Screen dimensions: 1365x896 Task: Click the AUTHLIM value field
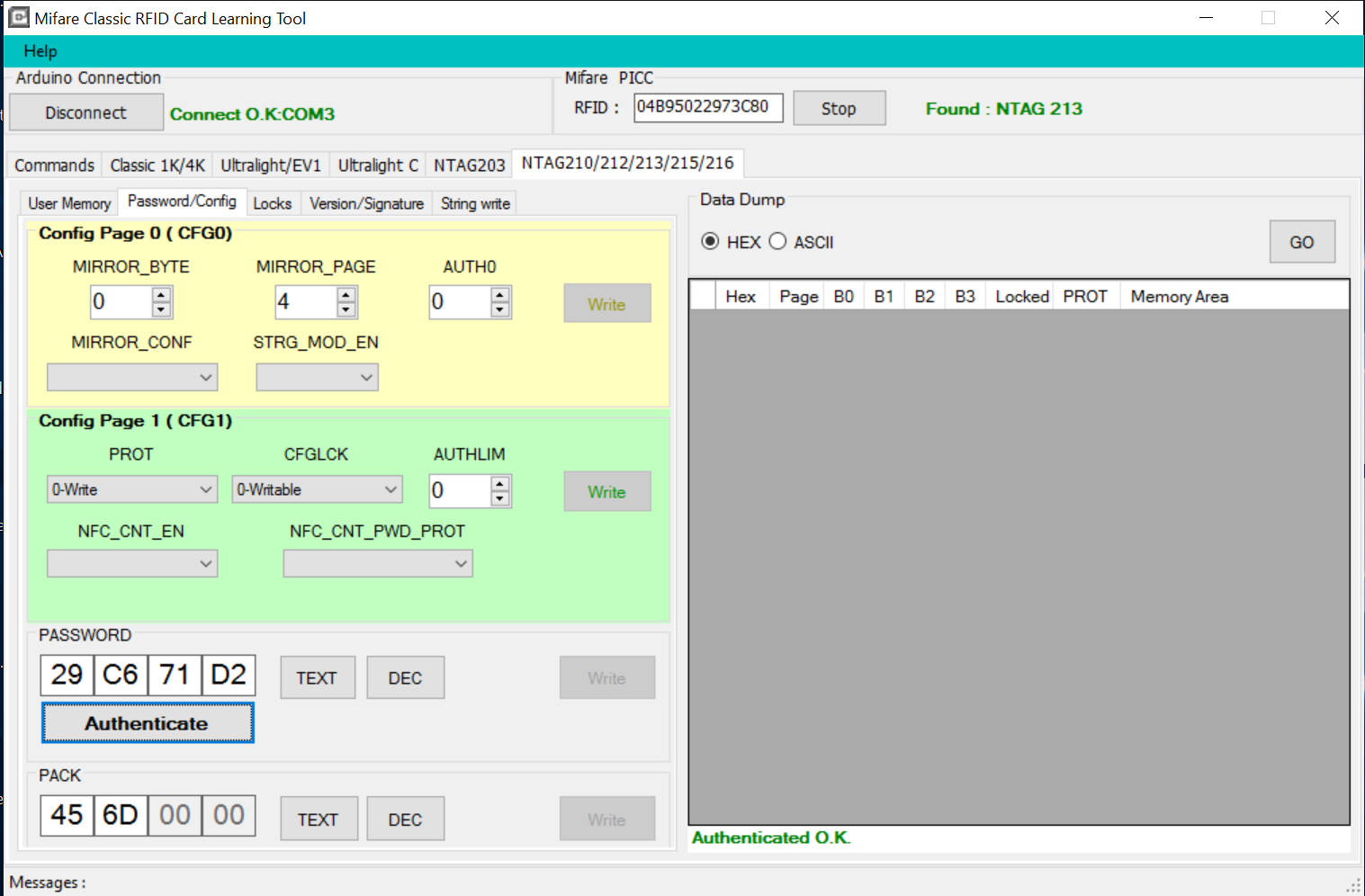pyautogui.click(x=460, y=491)
